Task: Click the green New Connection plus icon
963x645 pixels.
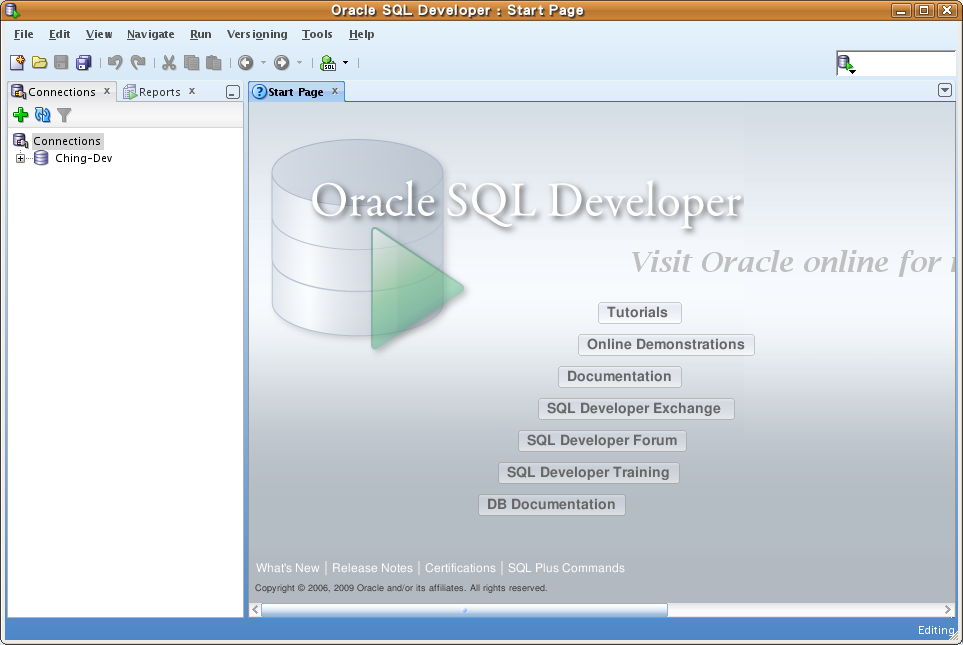Action: pos(20,114)
